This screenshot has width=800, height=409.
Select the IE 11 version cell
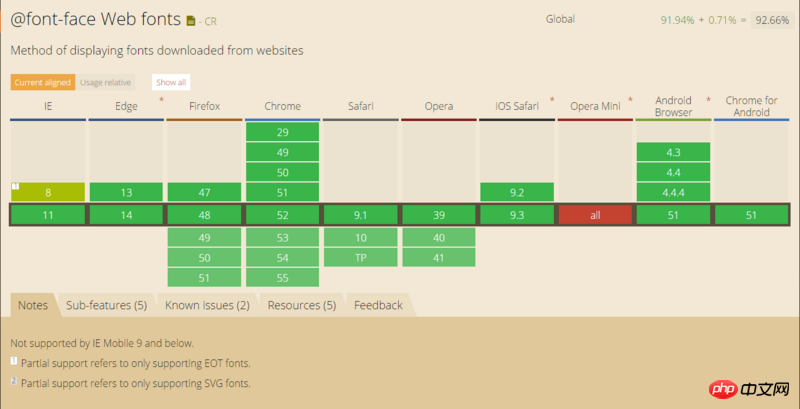point(48,215)
